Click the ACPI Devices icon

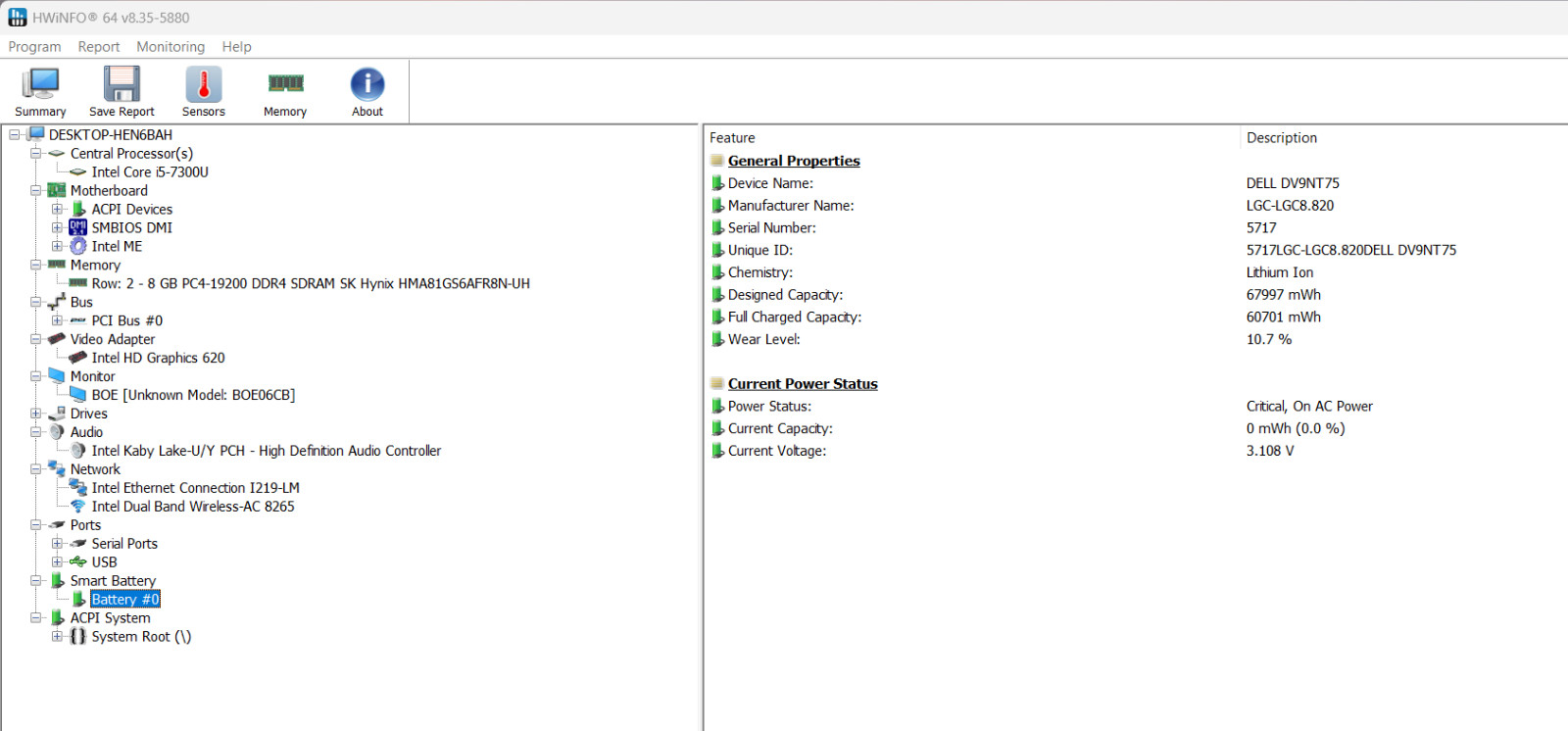point(78,209)
